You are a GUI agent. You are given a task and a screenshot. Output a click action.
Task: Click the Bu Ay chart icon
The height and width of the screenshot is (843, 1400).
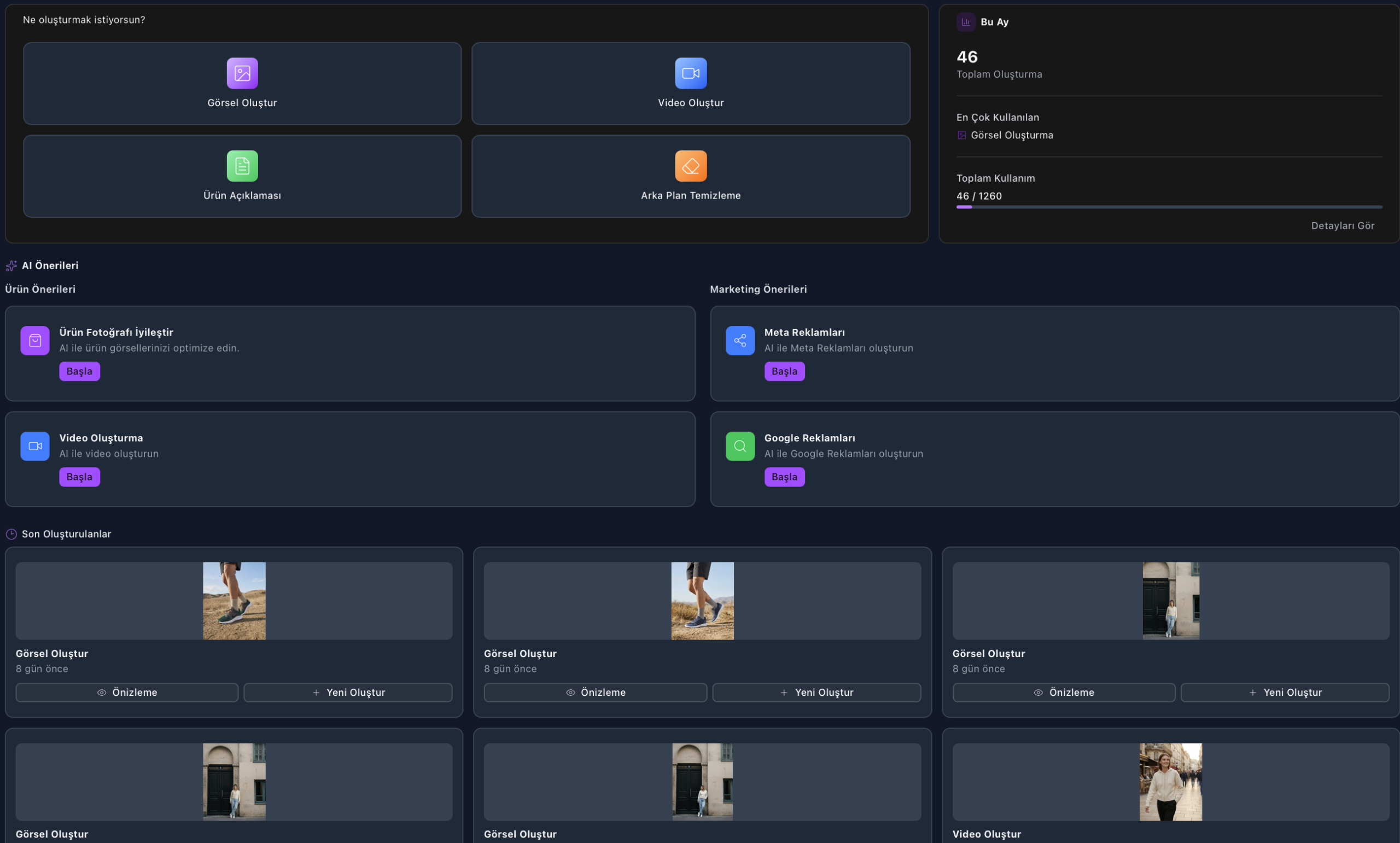[x=965, y=22]
